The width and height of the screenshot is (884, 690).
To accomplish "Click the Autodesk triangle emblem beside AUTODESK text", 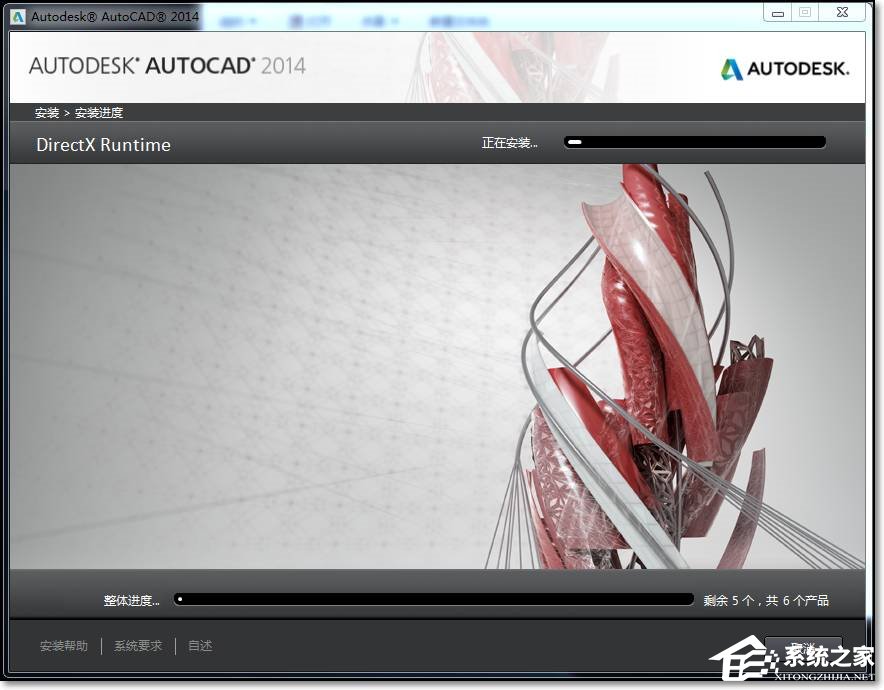I will pos(731,68).
